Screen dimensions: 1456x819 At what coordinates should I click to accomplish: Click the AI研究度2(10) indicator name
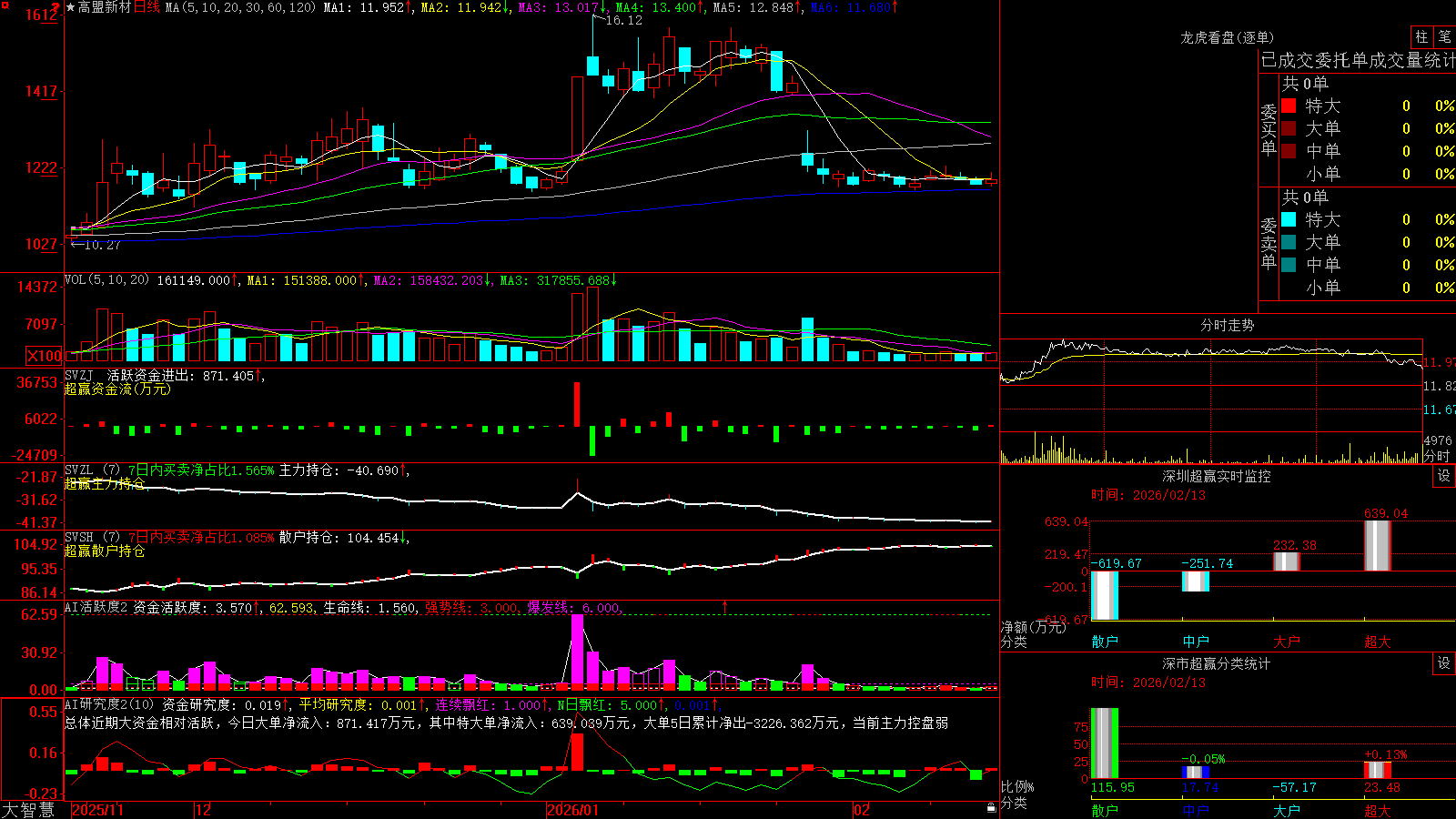click(109, 704)
